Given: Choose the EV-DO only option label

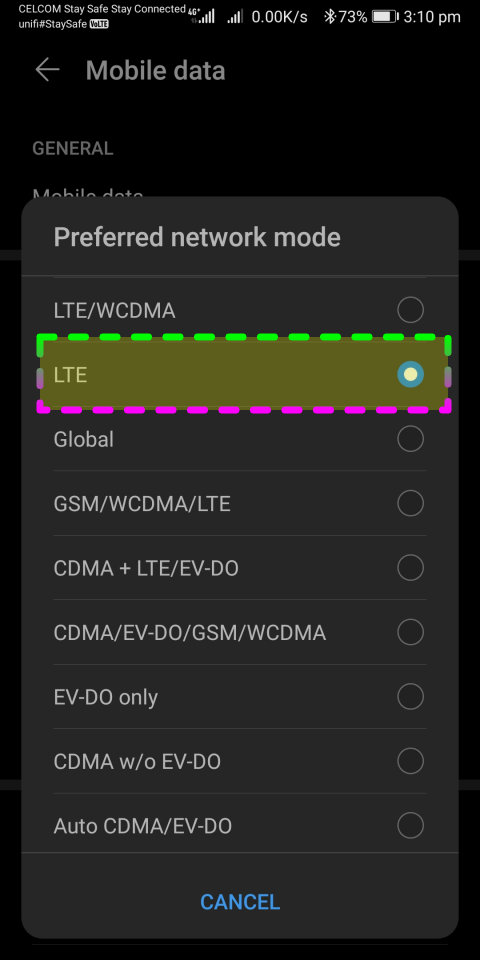Looking at the screenshot, I should 106,697.
